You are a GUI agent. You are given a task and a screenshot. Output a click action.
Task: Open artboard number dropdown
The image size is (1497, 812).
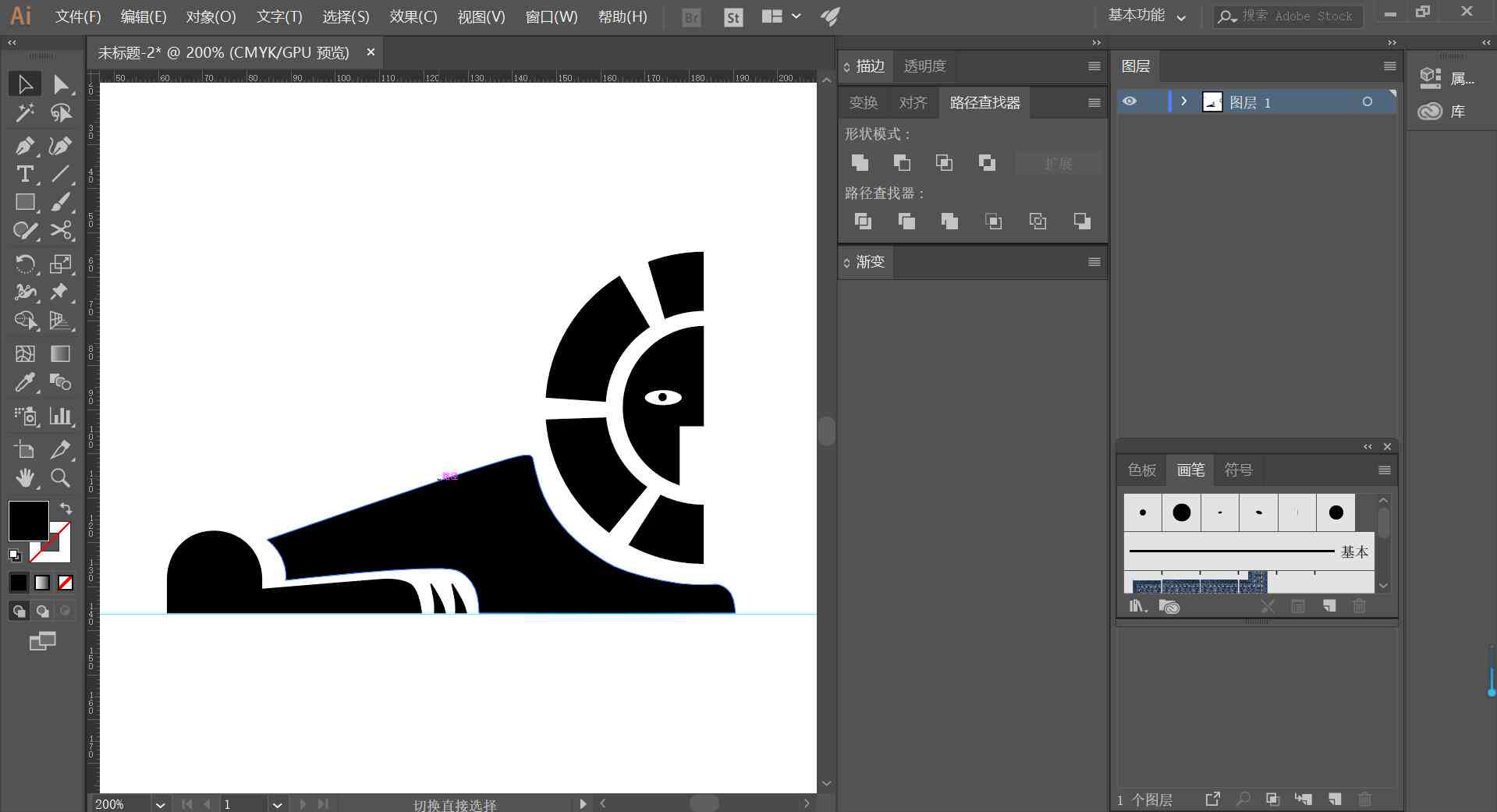coord(277,804)
